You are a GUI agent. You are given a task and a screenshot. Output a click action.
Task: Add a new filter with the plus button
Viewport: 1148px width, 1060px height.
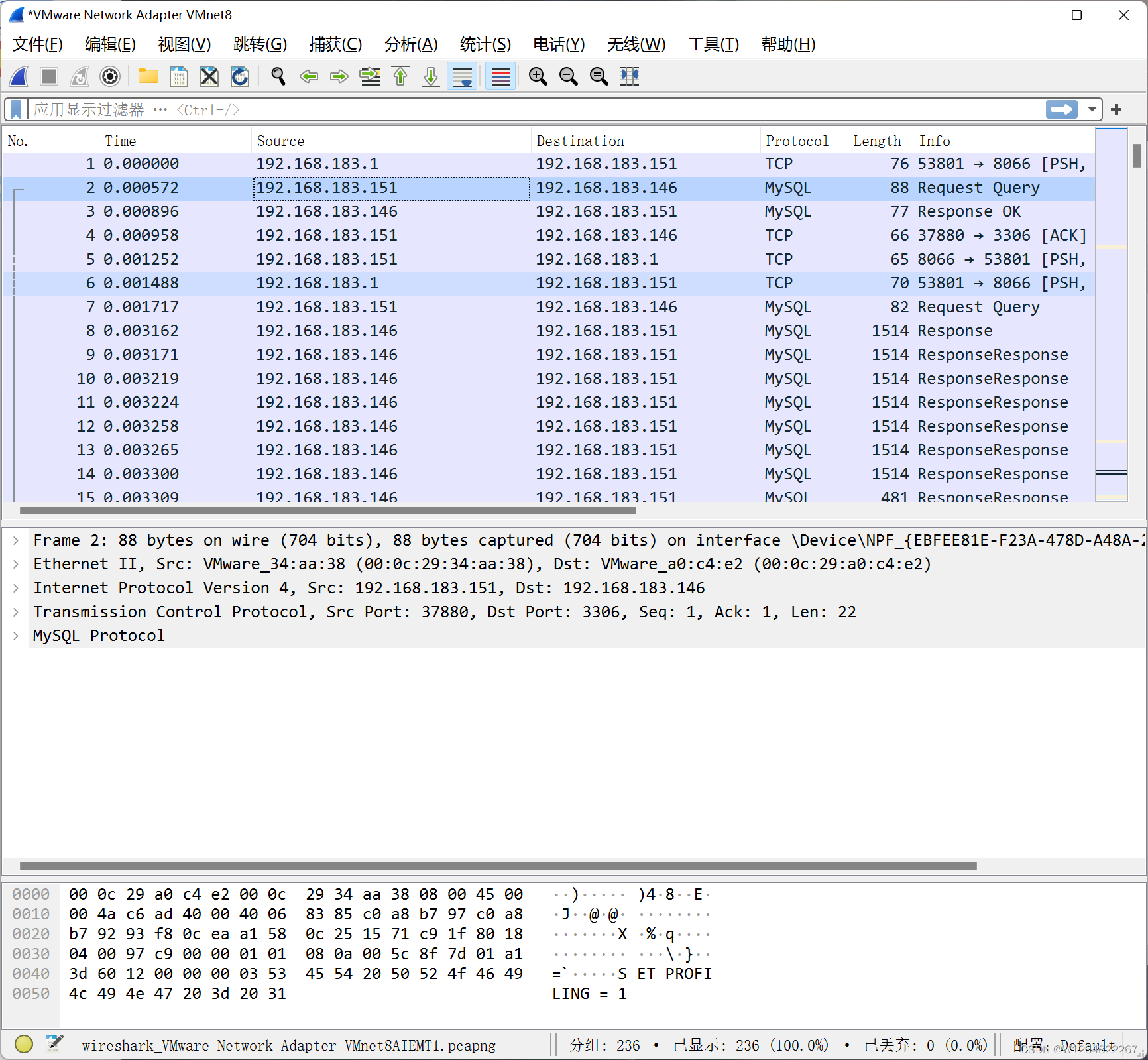(1116, 109)
